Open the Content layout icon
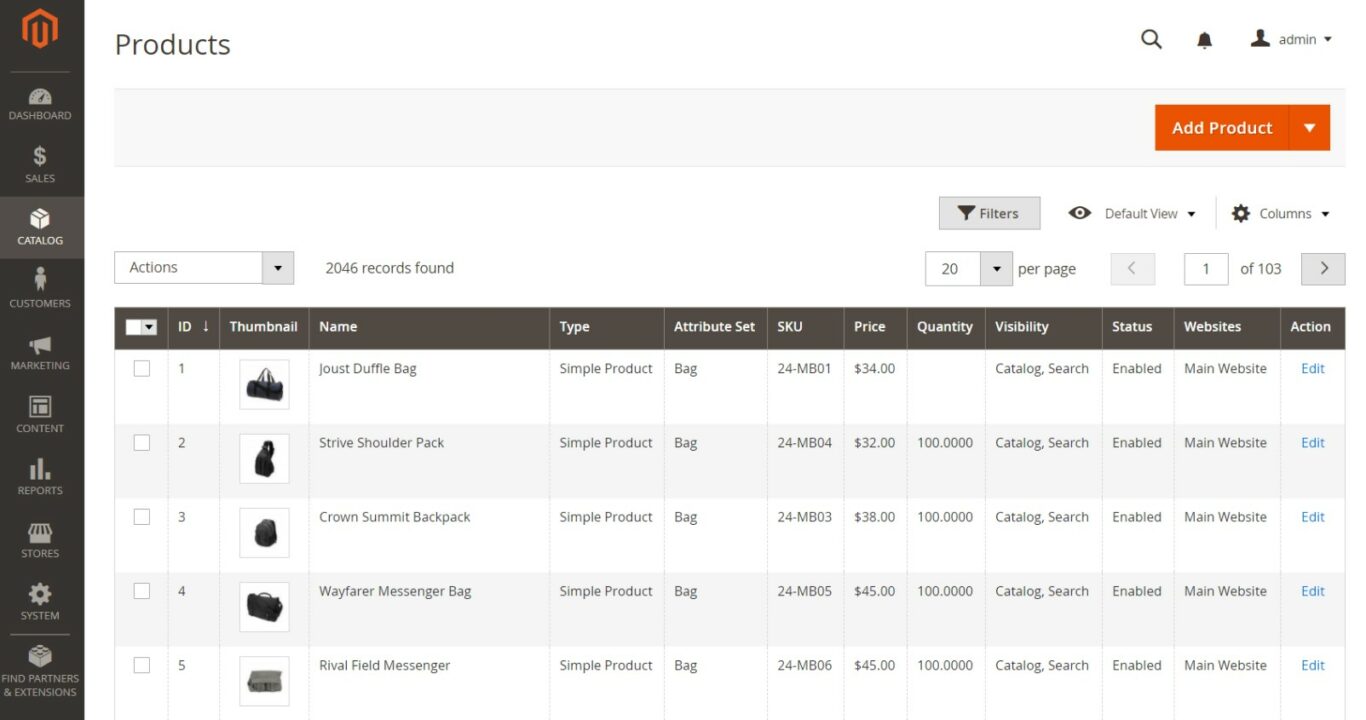The image size is (1366, 720). 40,407
